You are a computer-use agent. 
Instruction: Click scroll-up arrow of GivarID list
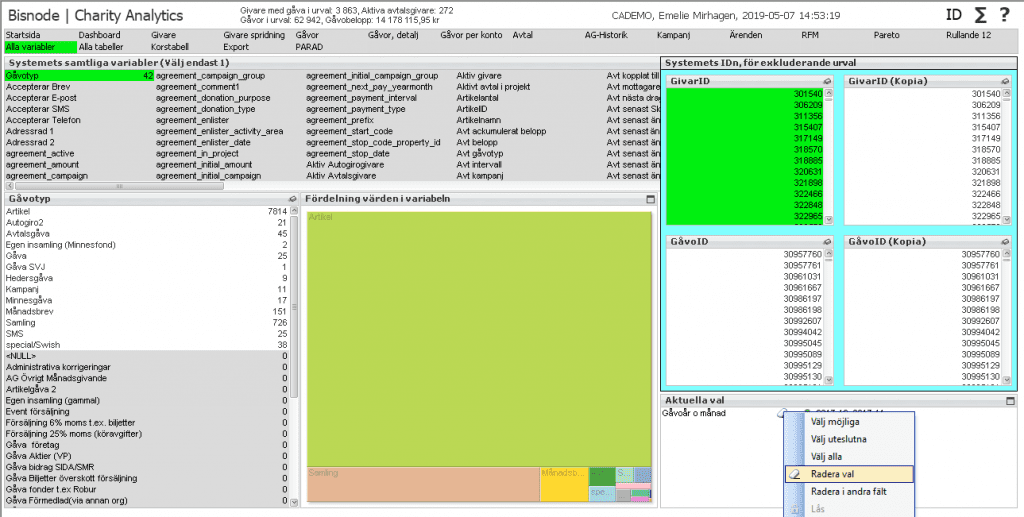click(x=829, y=93)
